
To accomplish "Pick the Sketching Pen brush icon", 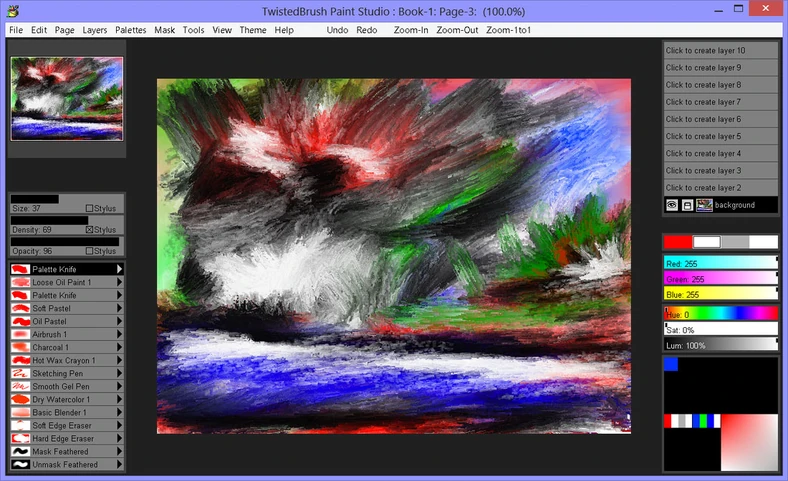I will [x=19, y=373].
